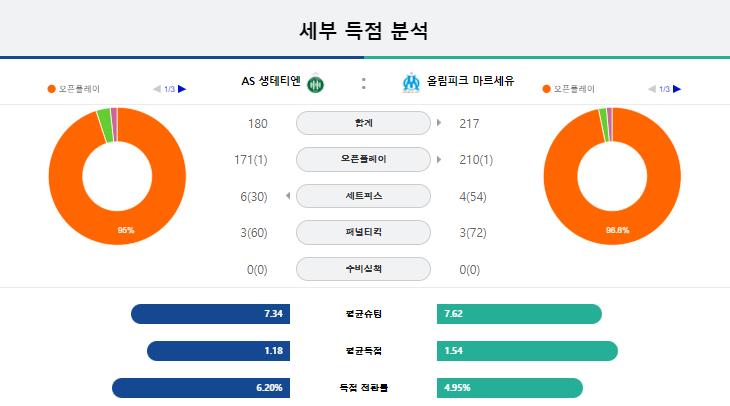Select the 수비실책 category button
The height and width of the screenshot is (406, 730).
363,269
